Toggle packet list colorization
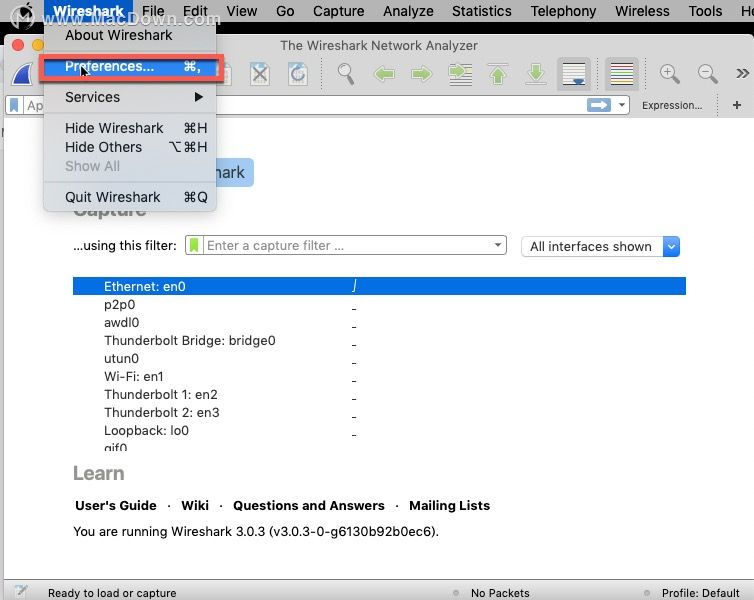The height and width of the screenshot is (600, 754). tap(622, 74)
